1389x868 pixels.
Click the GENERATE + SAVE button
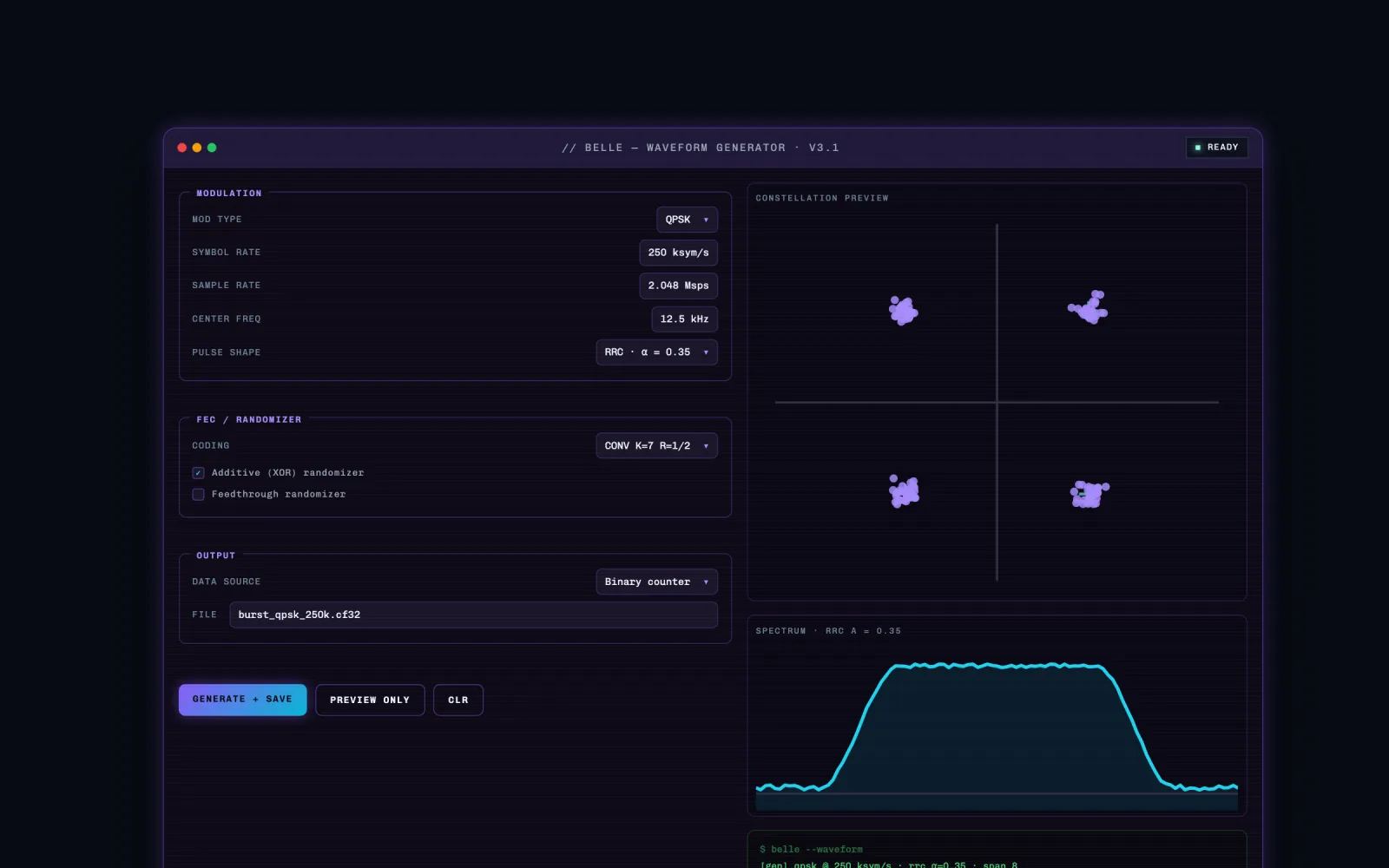242,700
